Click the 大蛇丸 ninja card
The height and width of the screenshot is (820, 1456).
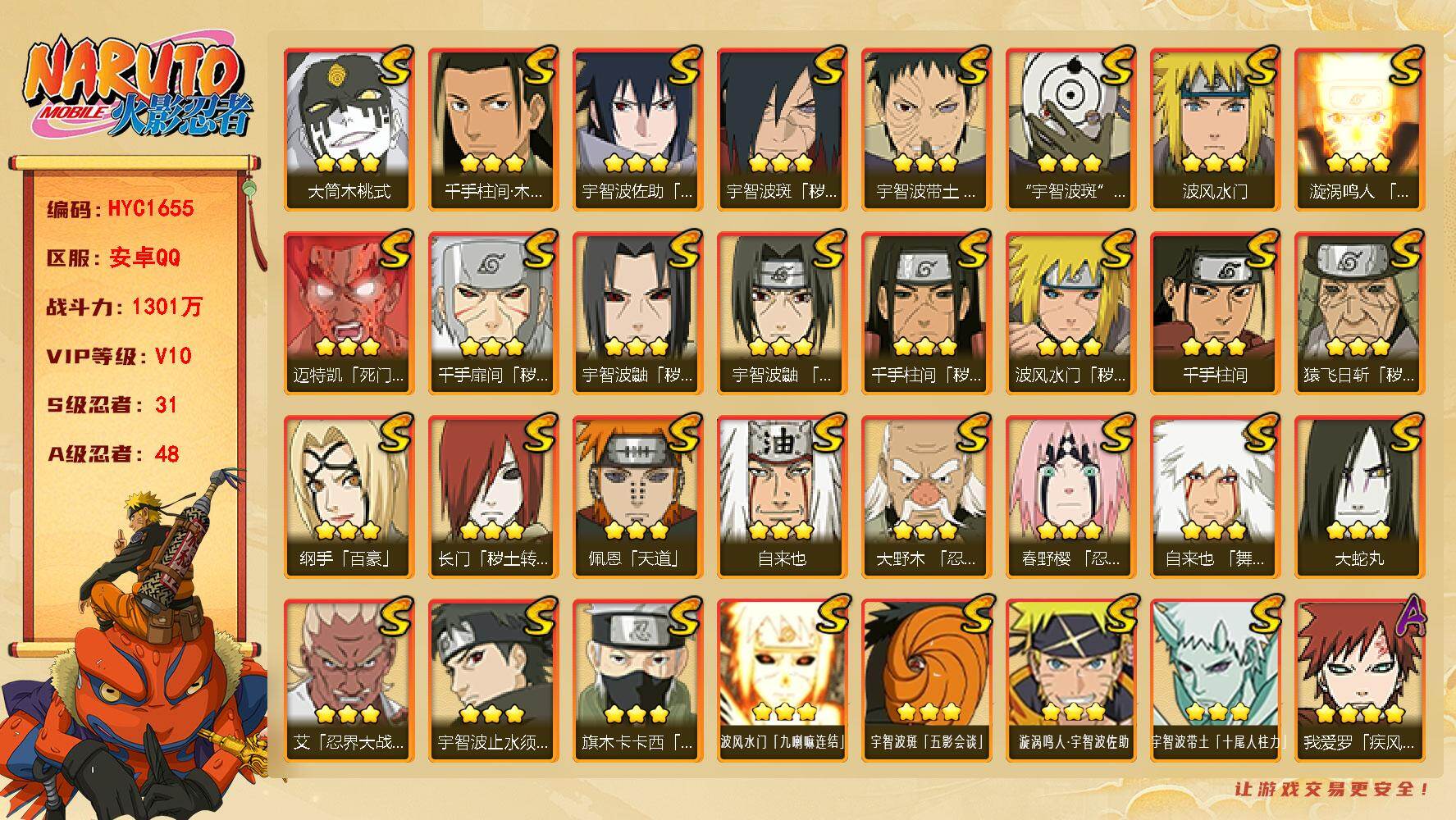1359,497
